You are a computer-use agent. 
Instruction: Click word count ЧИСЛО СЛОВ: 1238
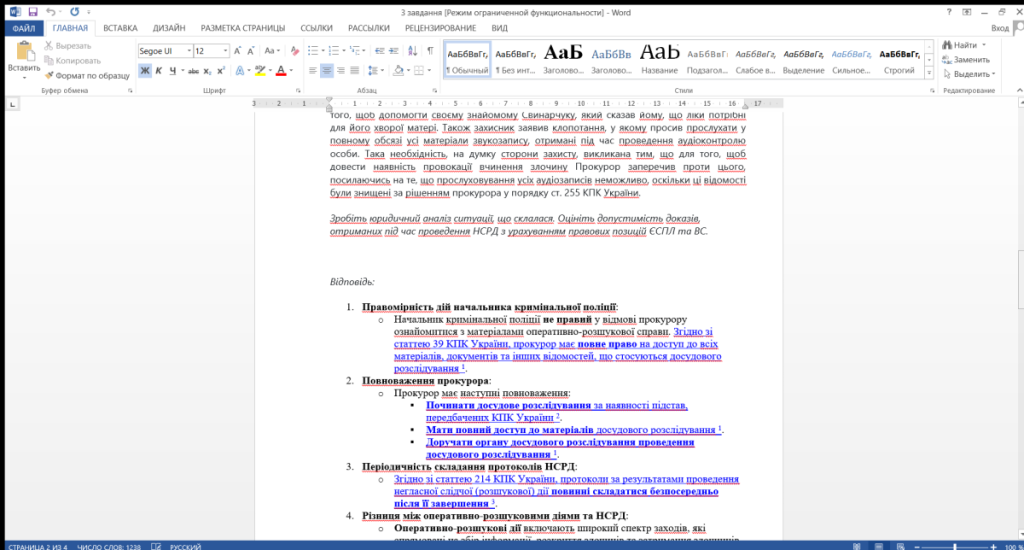[x=109, y=546]
